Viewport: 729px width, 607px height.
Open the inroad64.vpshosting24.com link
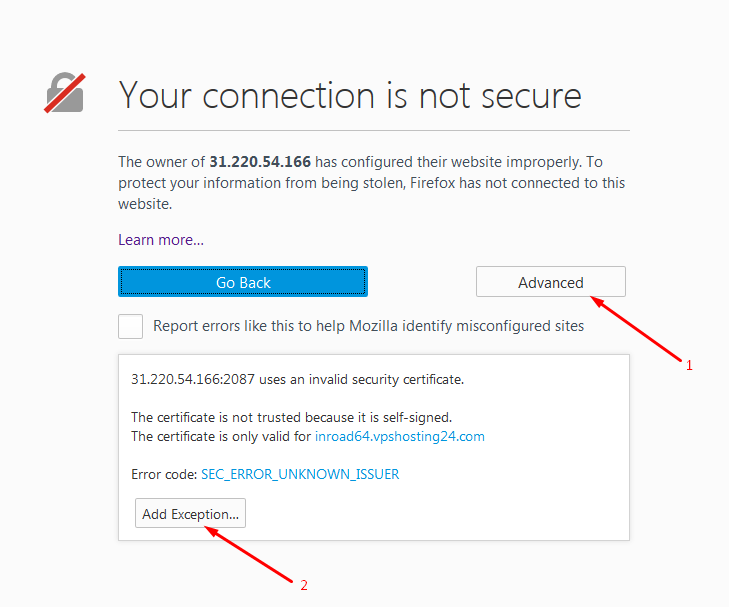[x=399, y=437]
